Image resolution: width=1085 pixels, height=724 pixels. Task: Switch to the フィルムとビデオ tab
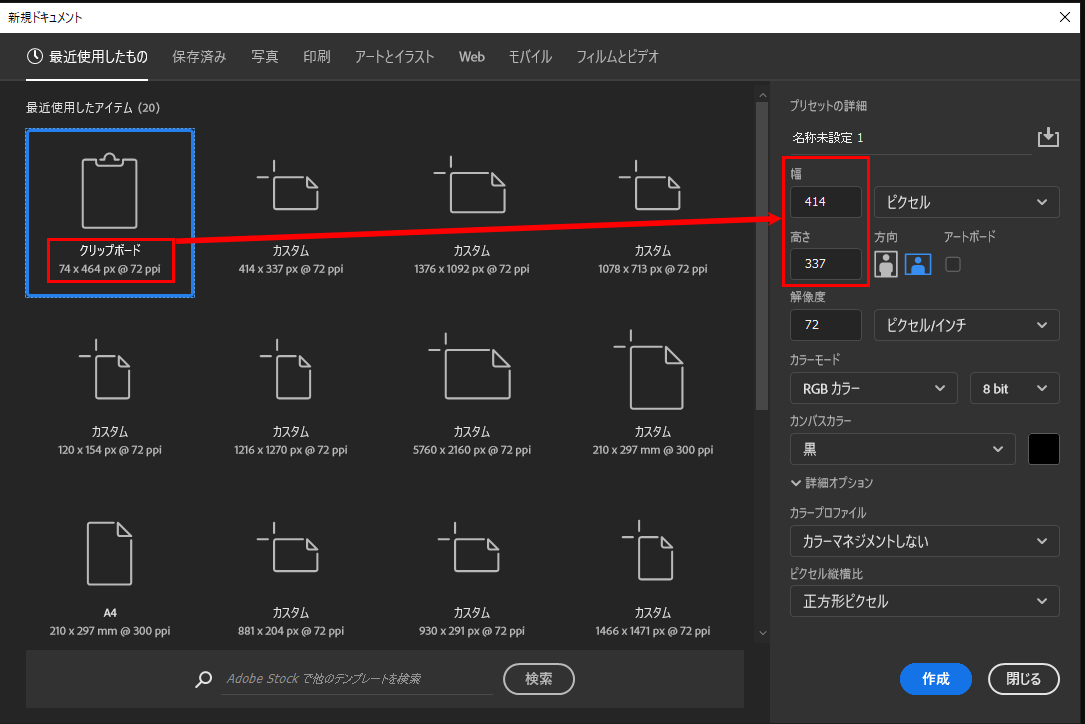coord(618,57)
